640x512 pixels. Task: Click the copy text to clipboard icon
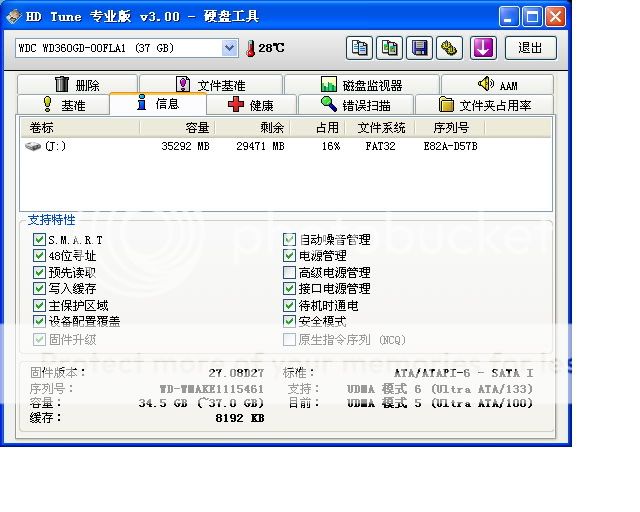[x=360, y=48]
